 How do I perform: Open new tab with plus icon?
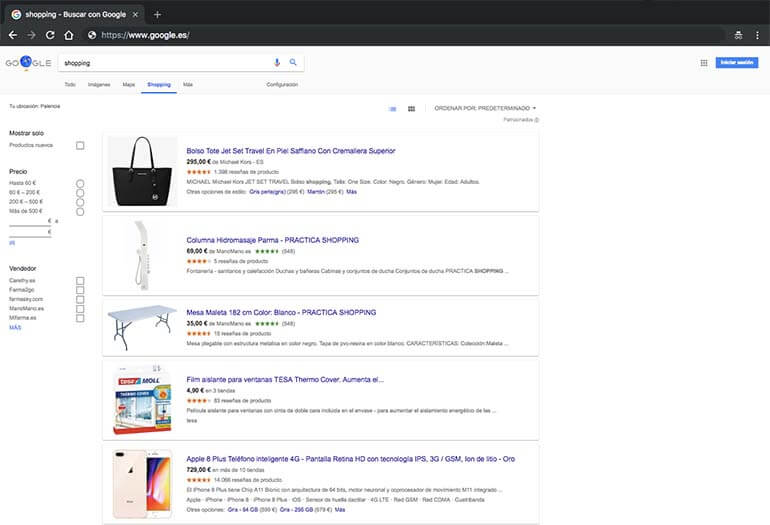tap(157, 15)
